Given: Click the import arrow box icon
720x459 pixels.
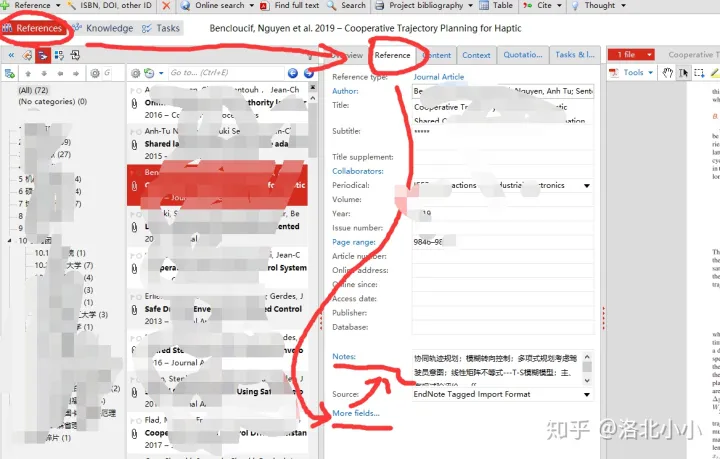Looking at the screenshot, I should tap(75, 56).
